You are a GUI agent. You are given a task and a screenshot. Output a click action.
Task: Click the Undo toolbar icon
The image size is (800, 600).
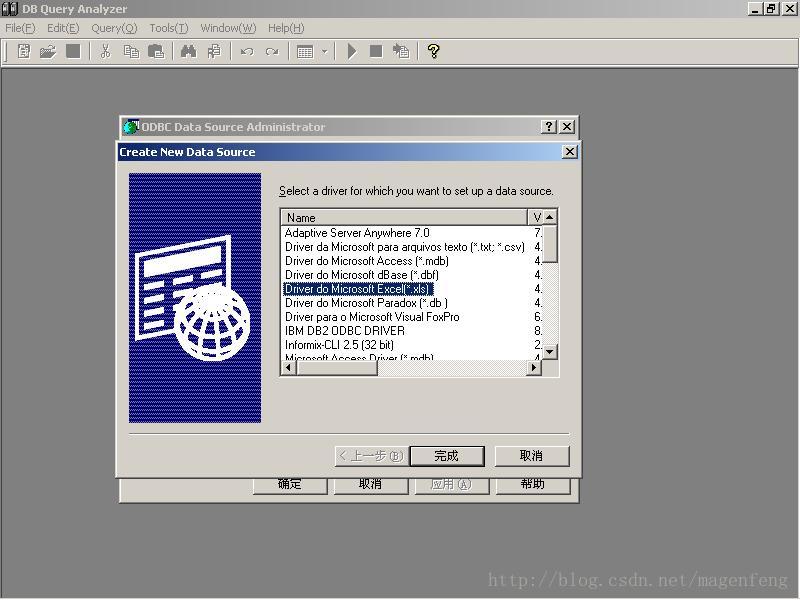click(x=247, y=51)
